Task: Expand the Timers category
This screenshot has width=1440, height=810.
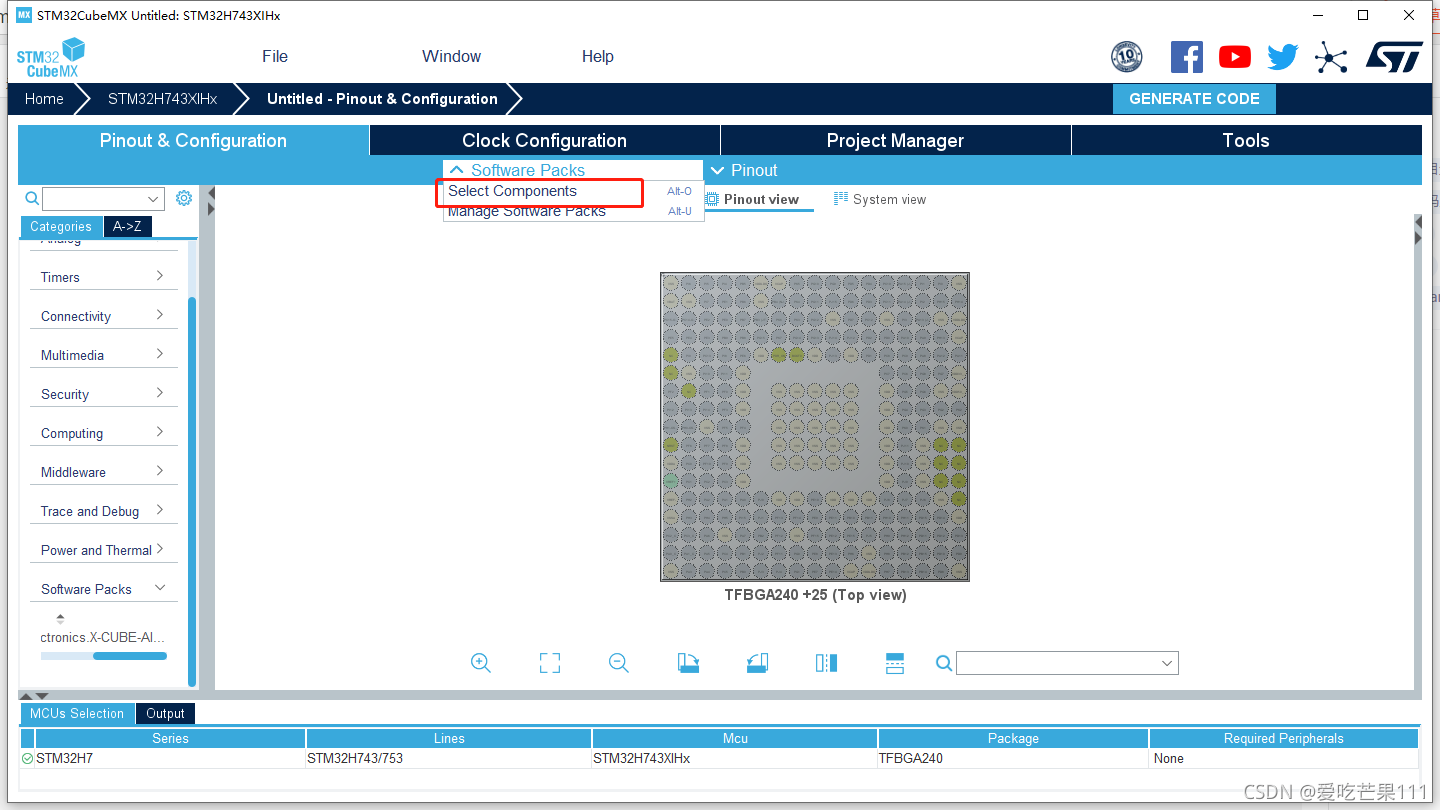Action: [104, 277]
